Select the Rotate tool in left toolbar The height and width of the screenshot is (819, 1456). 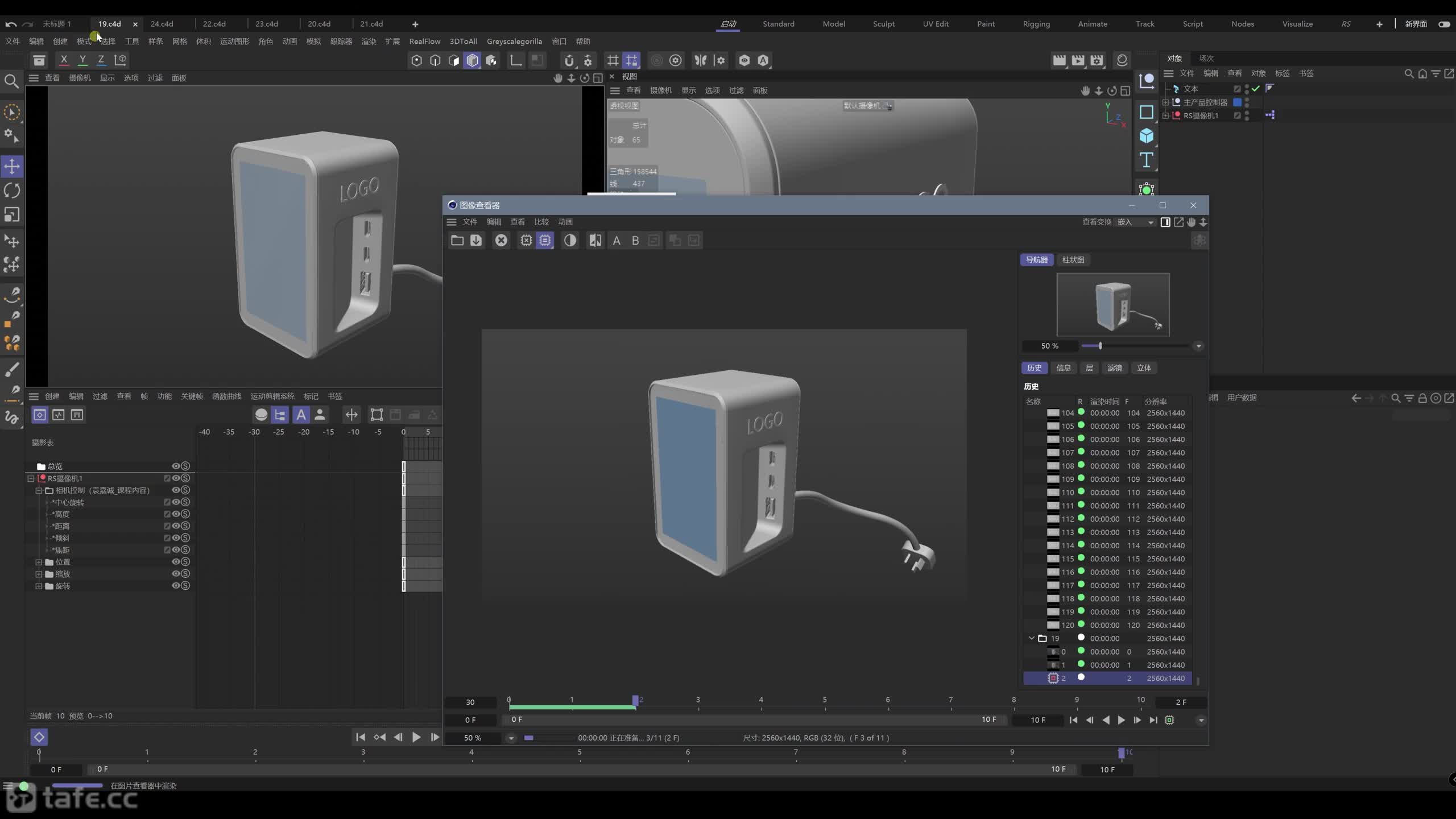point(12,191)
